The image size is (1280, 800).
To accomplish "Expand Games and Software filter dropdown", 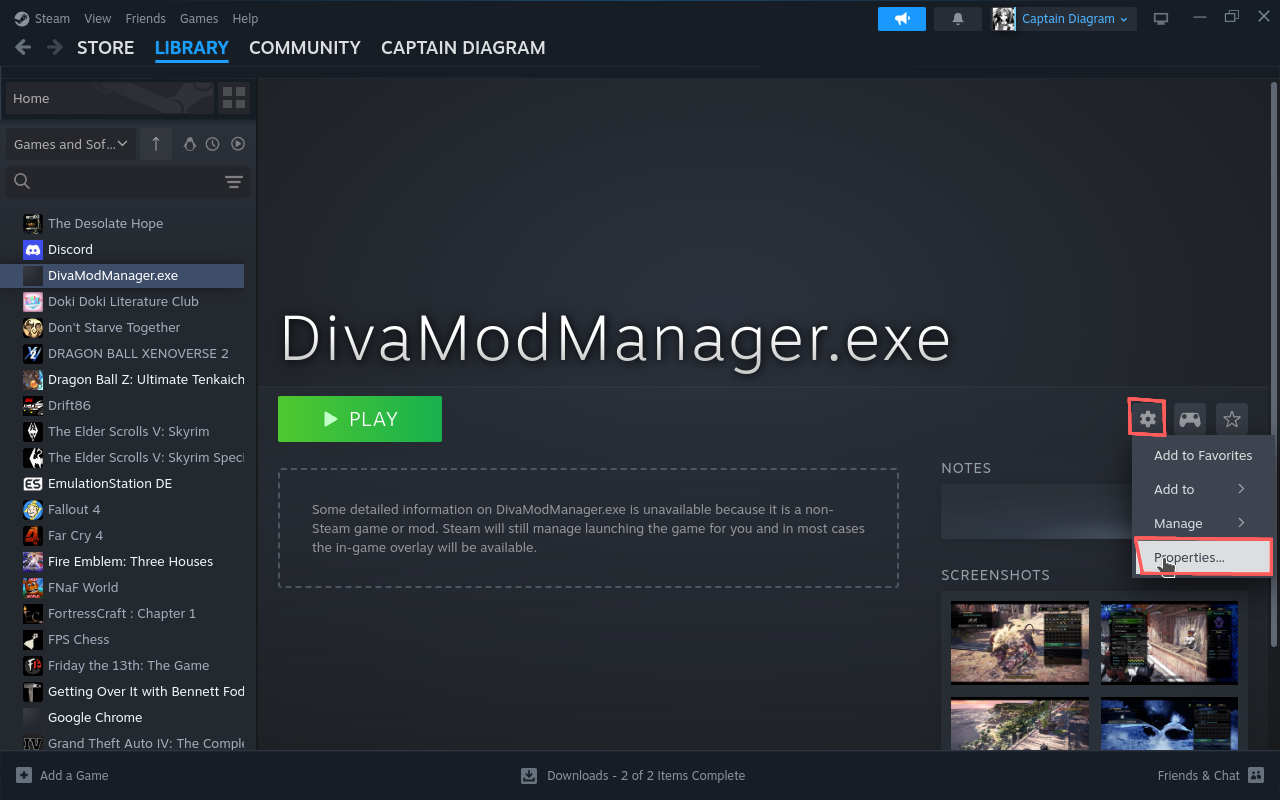I will (x=70, y=144).
